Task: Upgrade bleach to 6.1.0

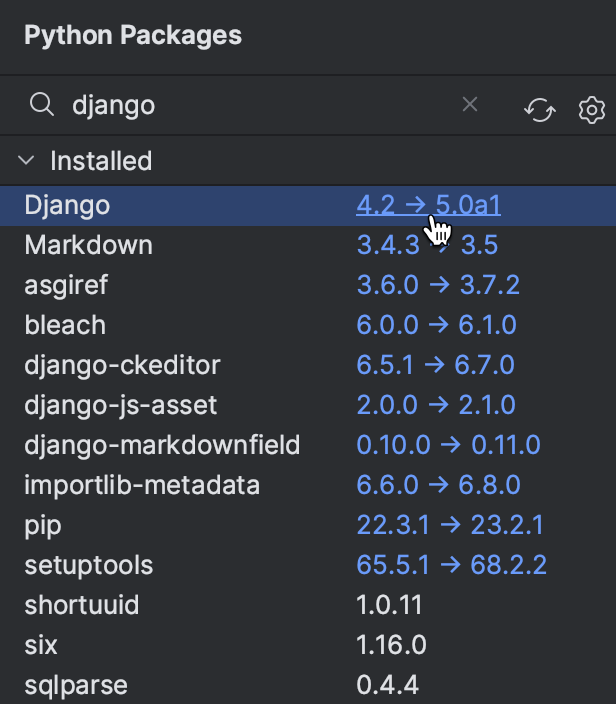Action: (x=435, y=326)
